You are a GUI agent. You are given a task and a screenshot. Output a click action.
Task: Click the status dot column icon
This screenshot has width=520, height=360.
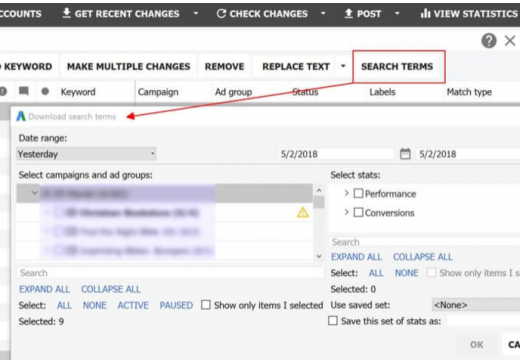pyautogui.click(x=45, y=91)
